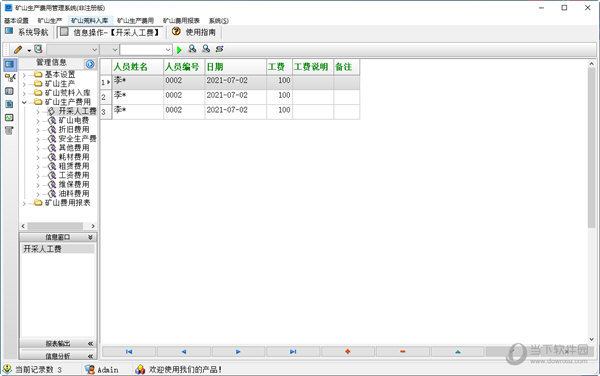The width and height of the screenshot is (600, 376).
Task: Click the magnifier preview icon next to the pencil
Action: [x=38, y=49]
